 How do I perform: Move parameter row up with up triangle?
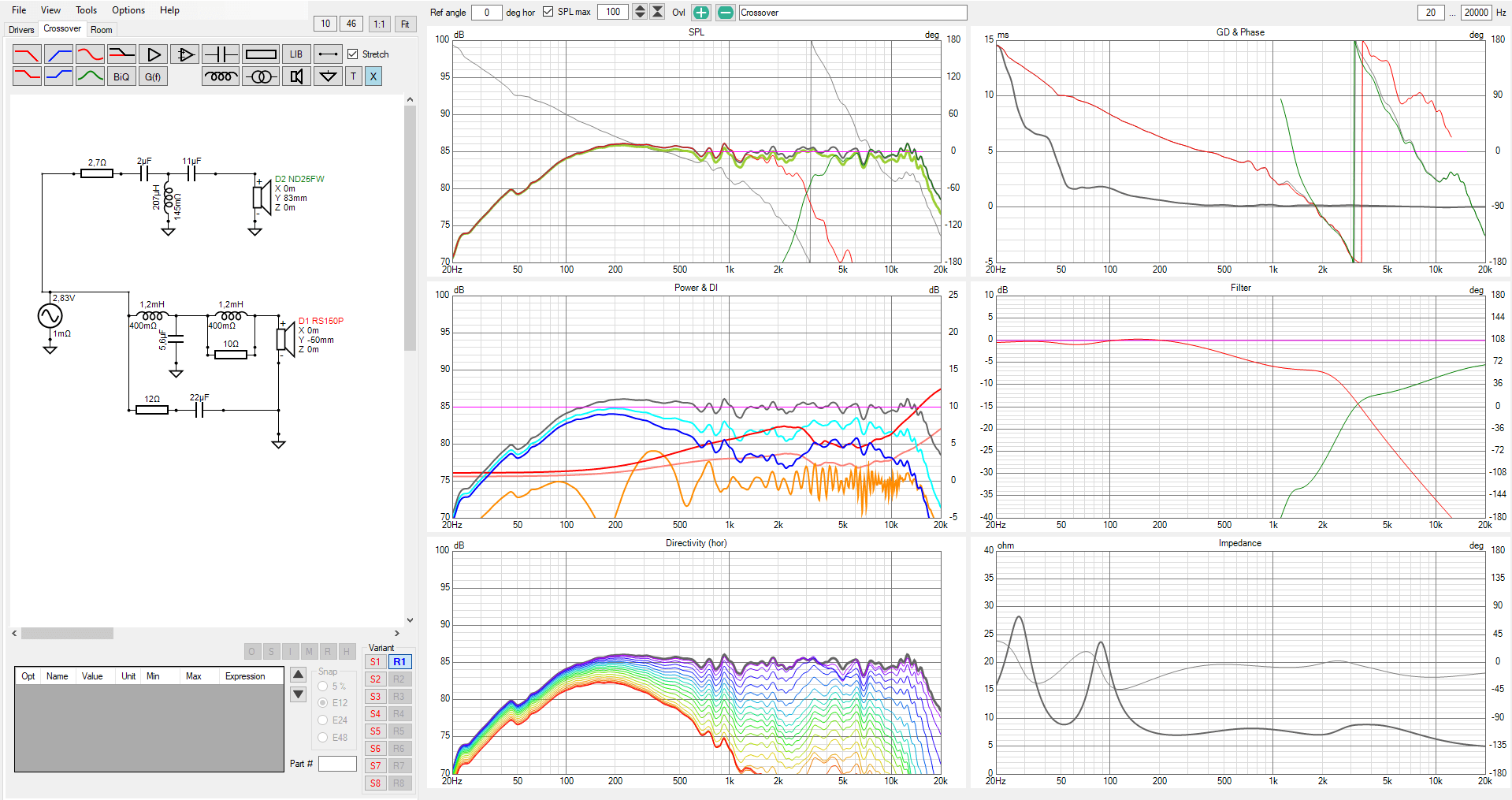(x=299, y=675)
